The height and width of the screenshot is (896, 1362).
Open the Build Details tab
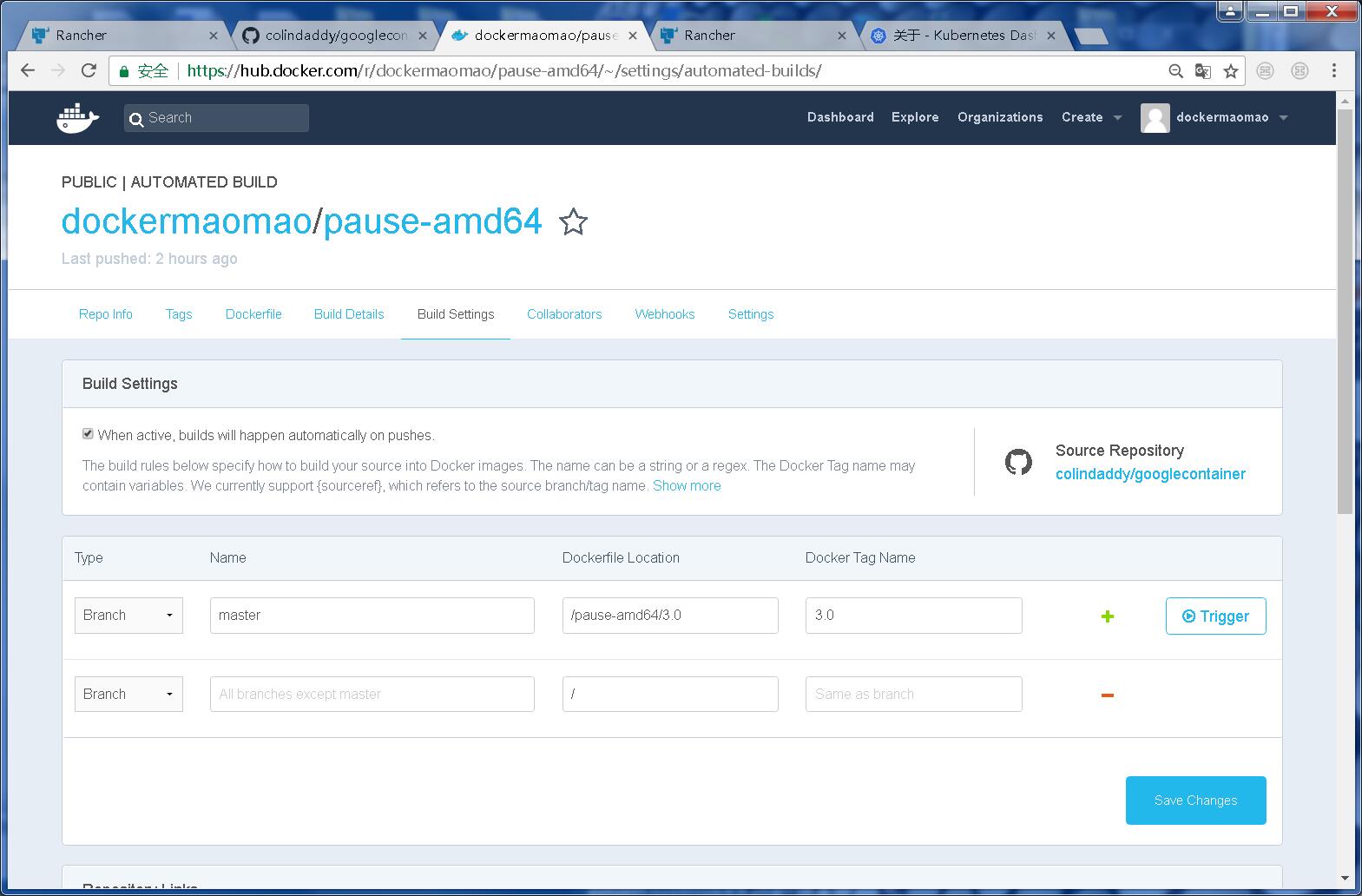click(349, 314)
